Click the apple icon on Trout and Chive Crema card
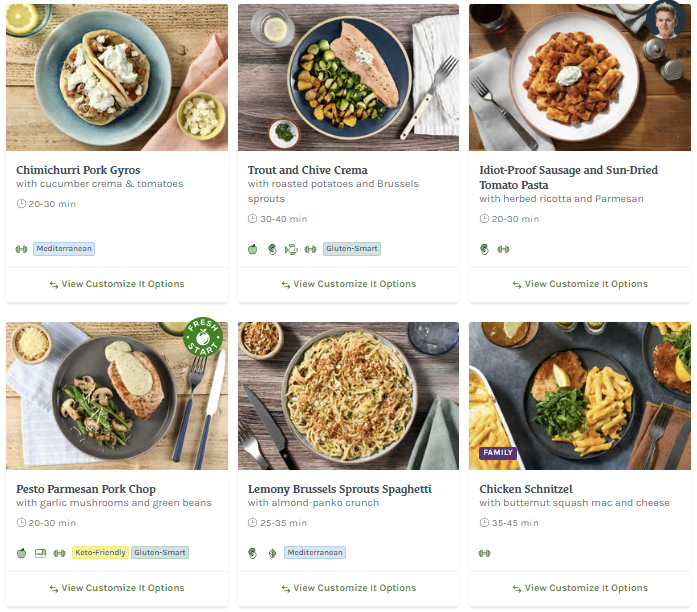 click(x=253, y=249)
